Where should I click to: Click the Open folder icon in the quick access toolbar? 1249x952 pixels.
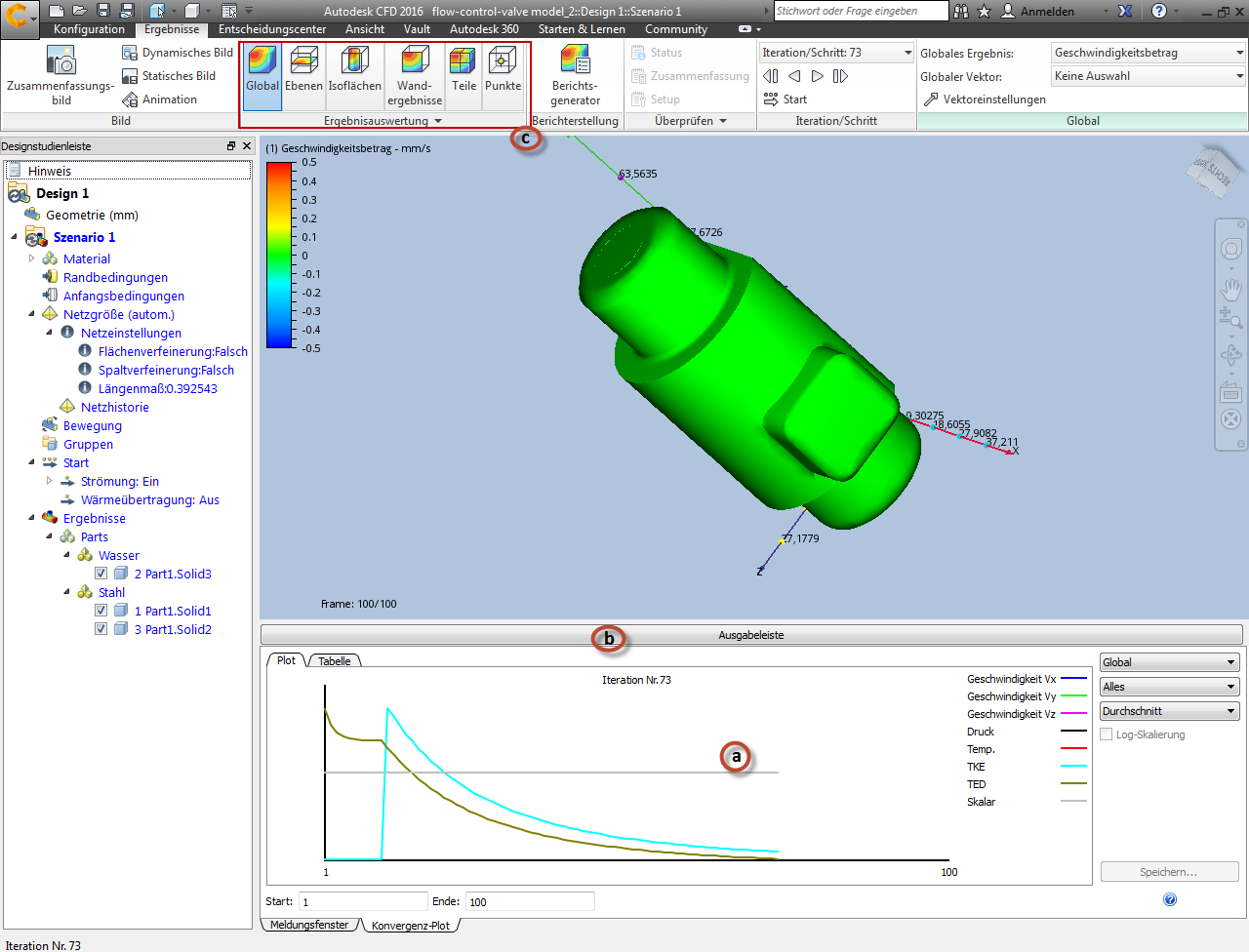[x=80, y=11]
